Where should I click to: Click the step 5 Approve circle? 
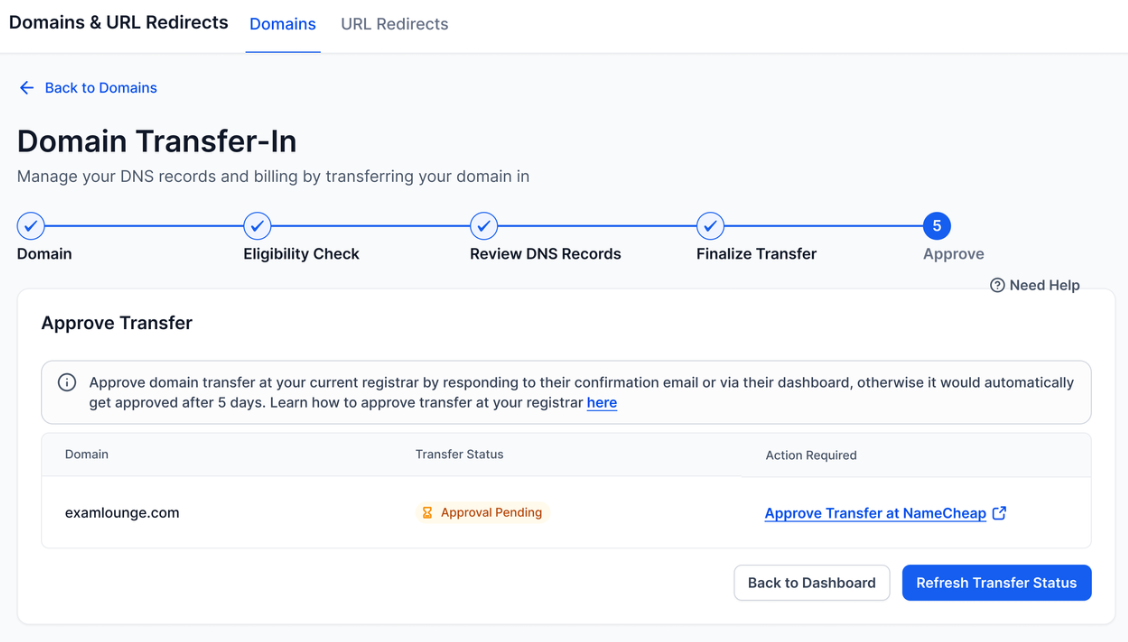(937, 226)
